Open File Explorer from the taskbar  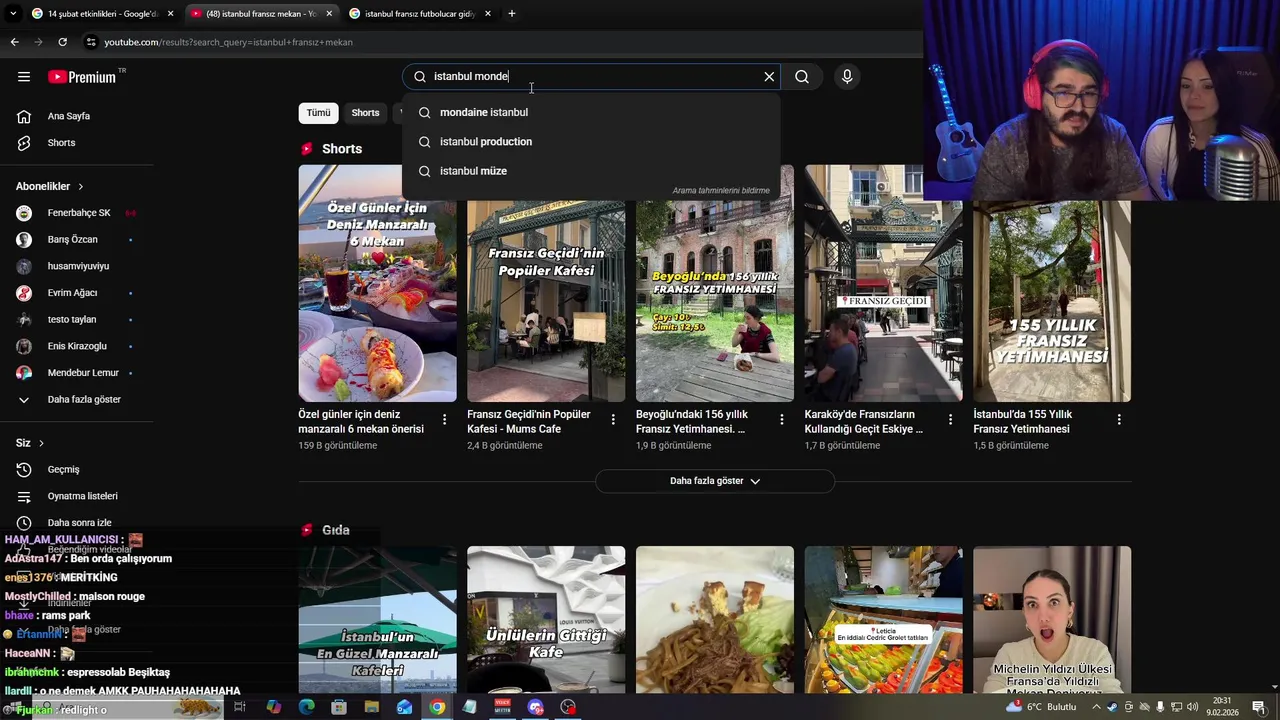coord(371,707)
